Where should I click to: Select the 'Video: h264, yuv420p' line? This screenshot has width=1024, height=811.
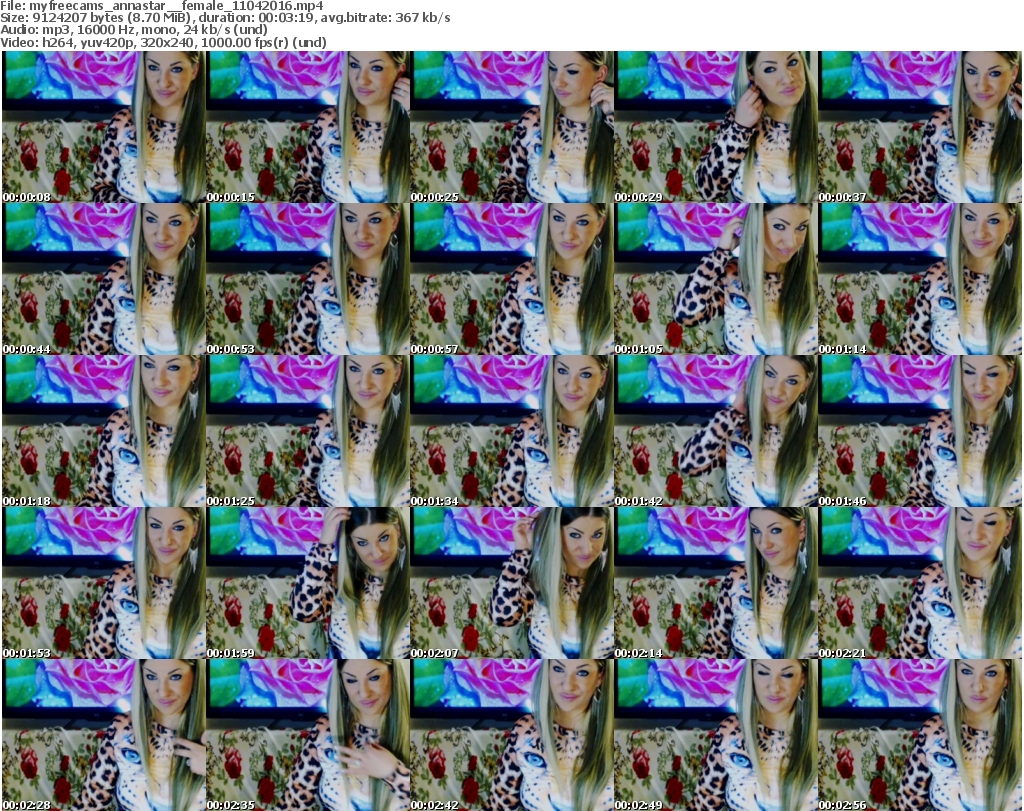point(163,42)
